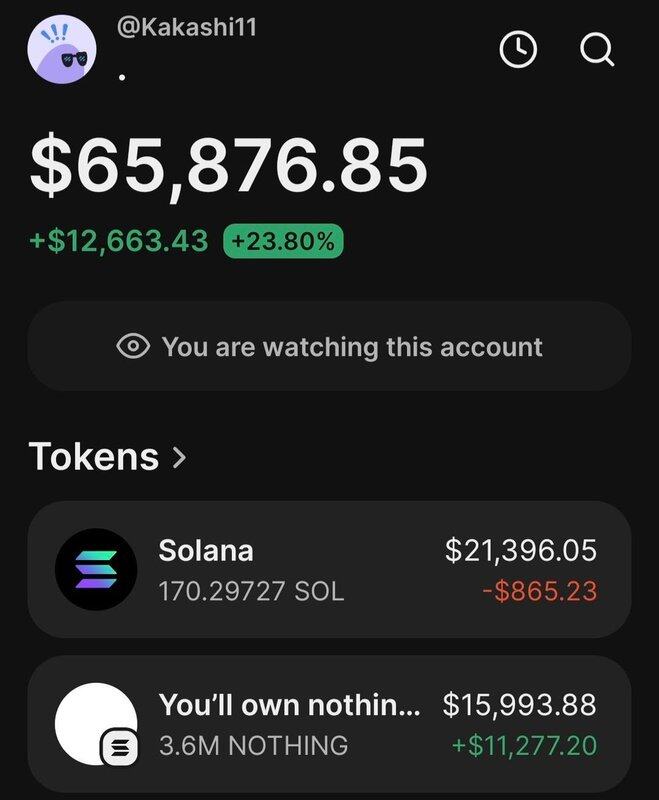The height and width of the screenshot is (800, 659).
Task: Open the Tokens section header
Action: (x=94, y=457)
